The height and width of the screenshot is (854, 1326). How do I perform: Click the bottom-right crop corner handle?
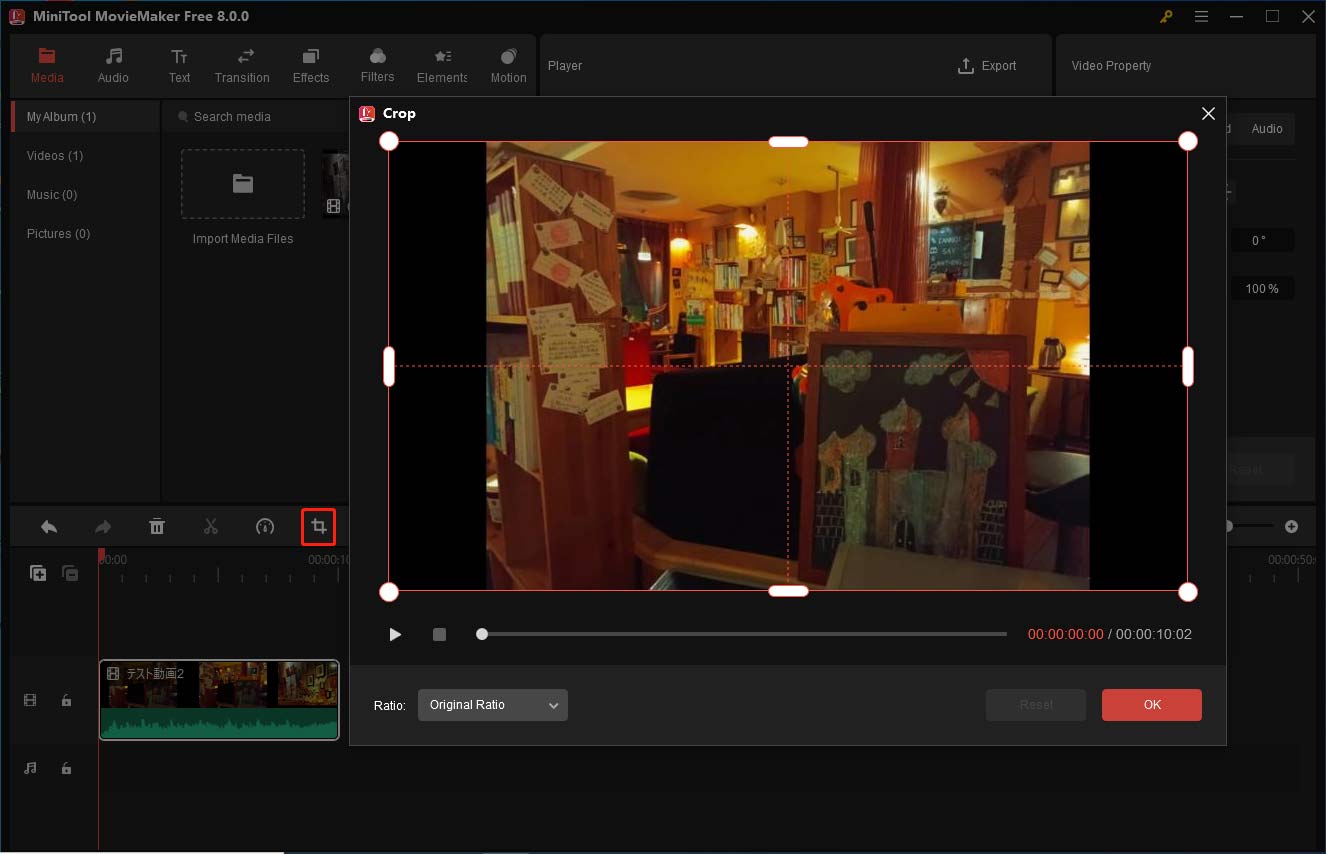(1188, 592)
